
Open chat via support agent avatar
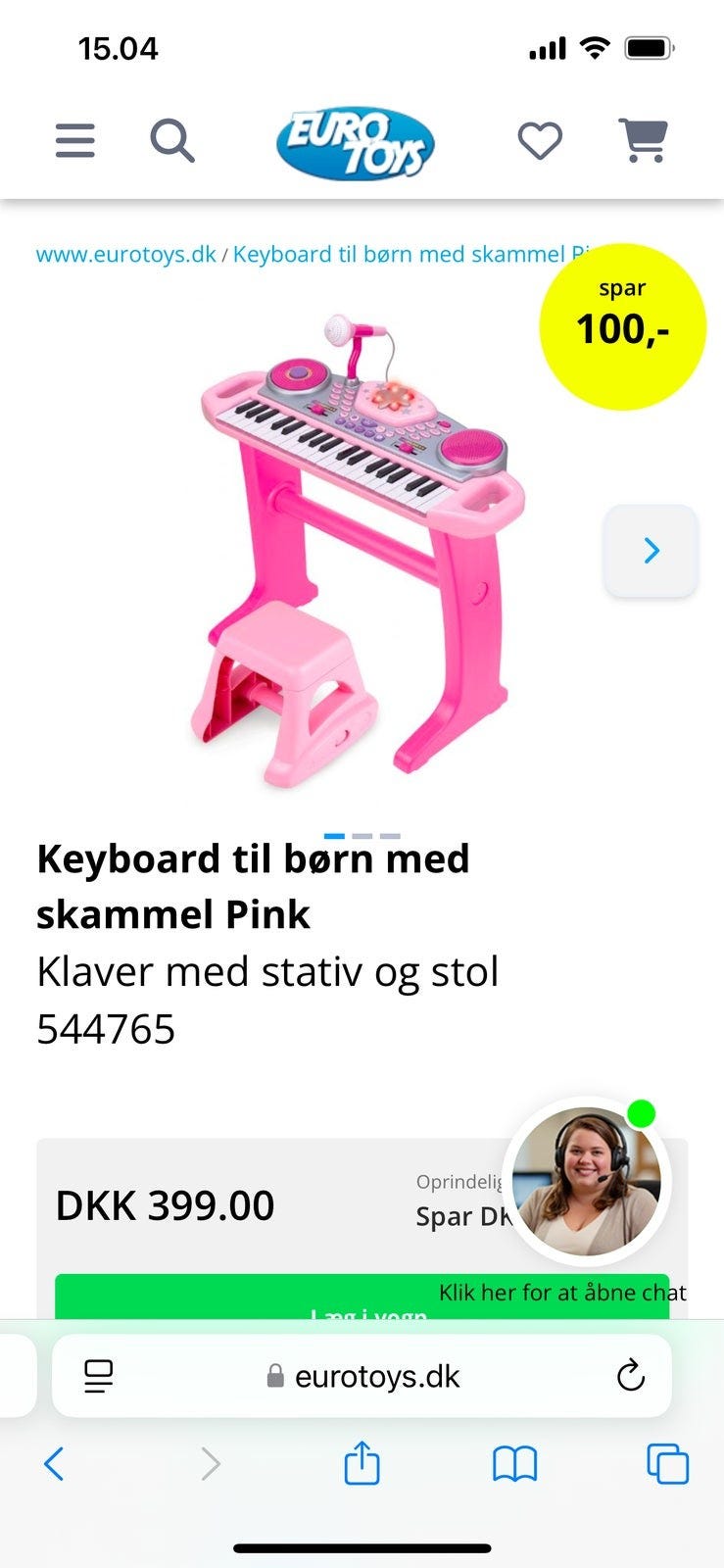click(x=586, y=1181)
